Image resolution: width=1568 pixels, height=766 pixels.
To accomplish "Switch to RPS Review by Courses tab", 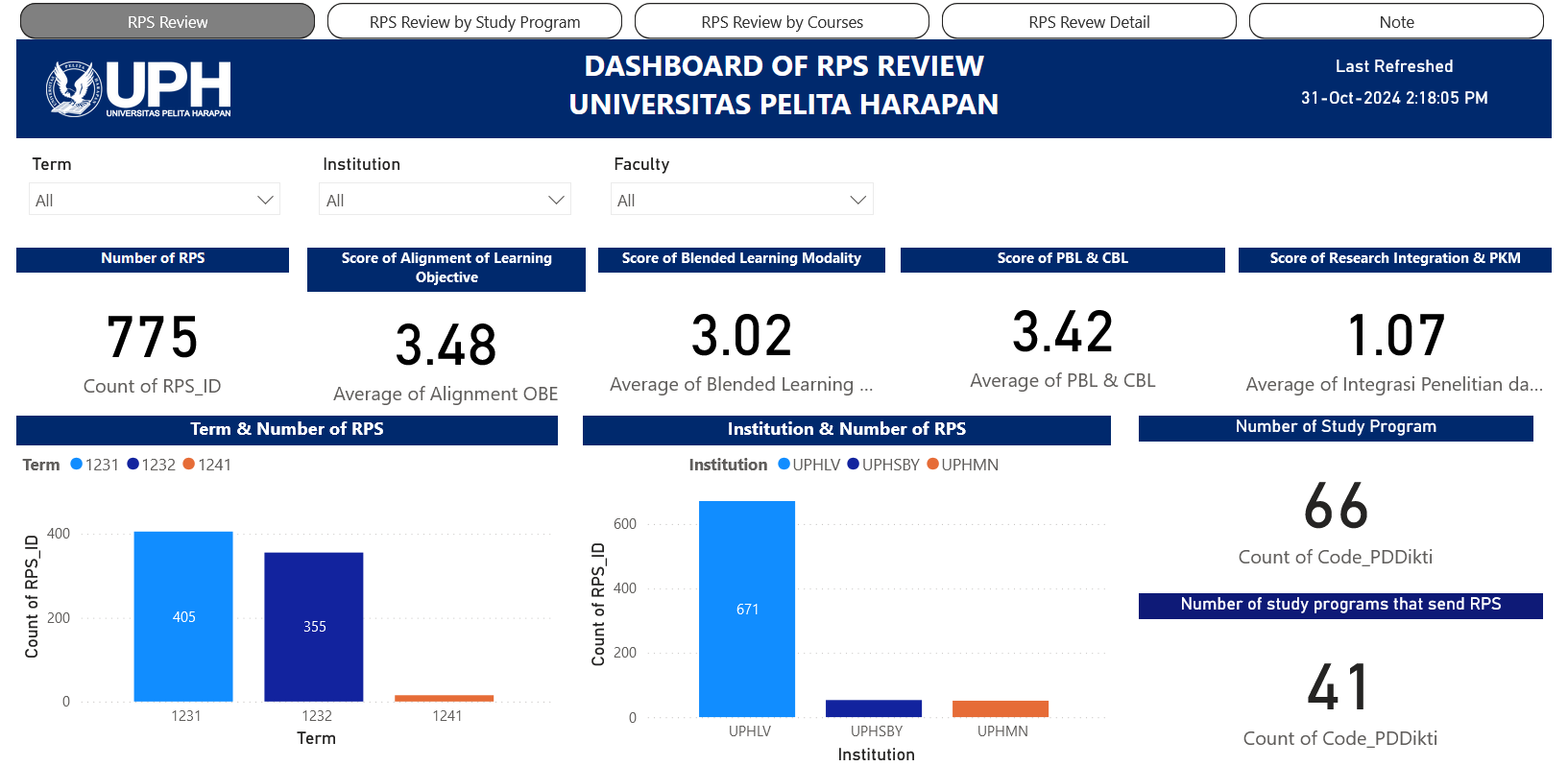I will (x=782, y=21).
